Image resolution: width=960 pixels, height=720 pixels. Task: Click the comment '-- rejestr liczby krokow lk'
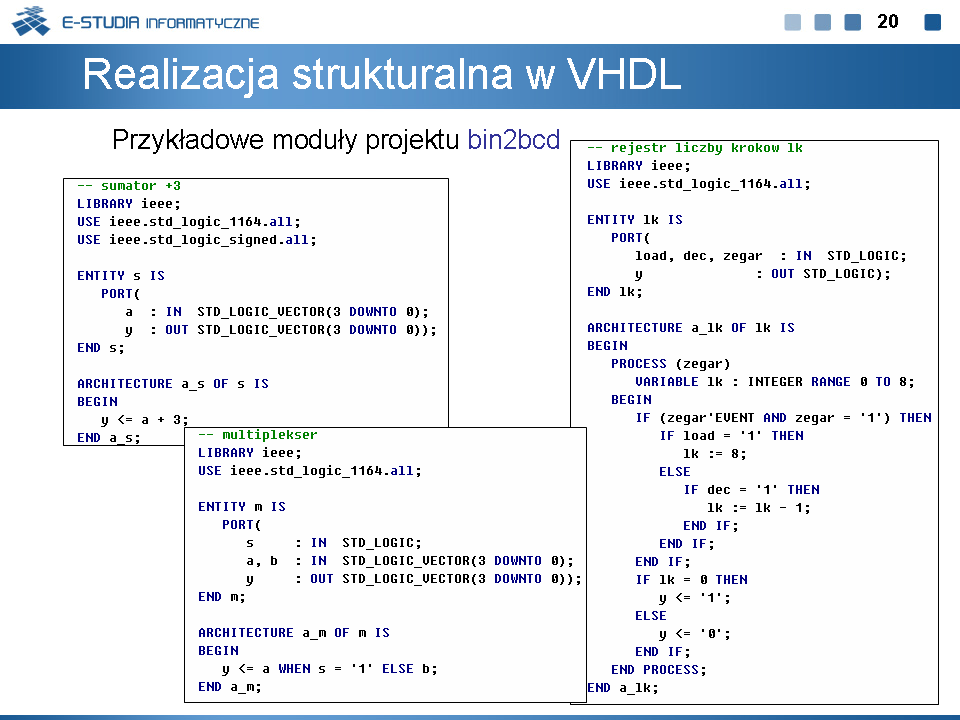click(694, 148)
